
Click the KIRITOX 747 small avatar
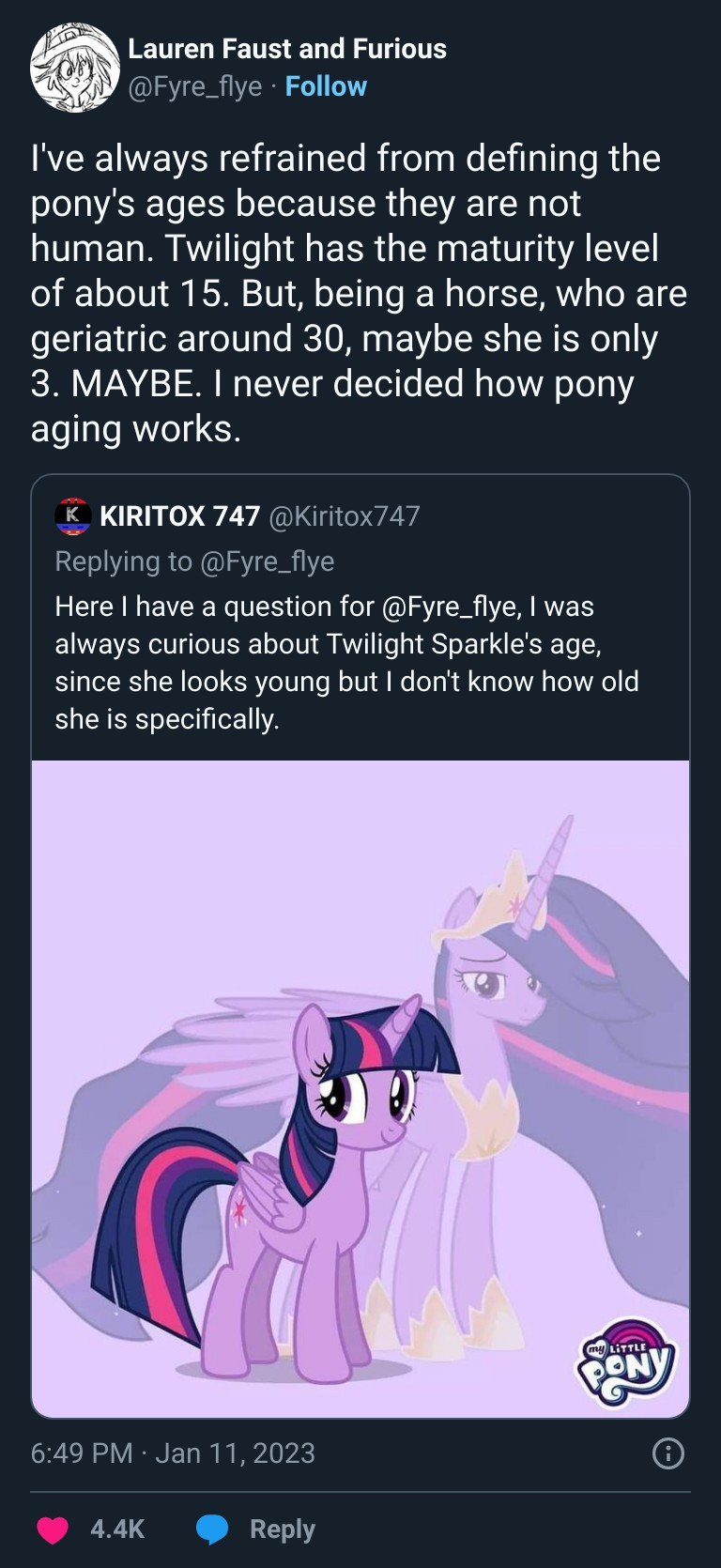pyautogui.click(x=72, y=515)
